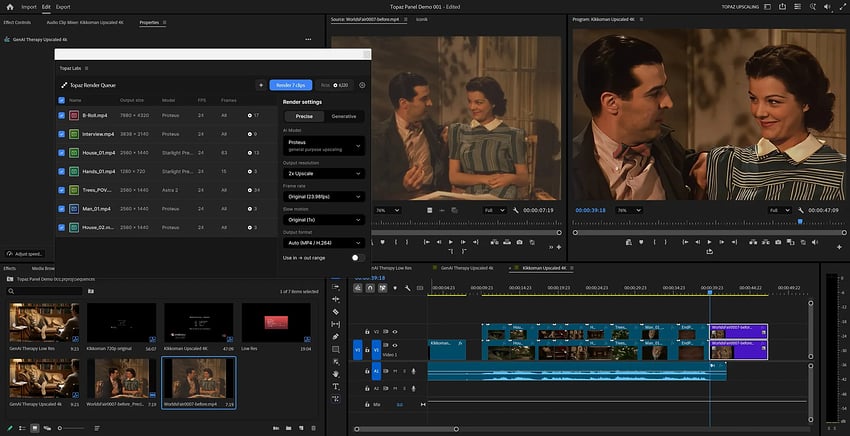Play the Source monitor clip
The width and height of the screenshot is (850, 436).
450,242
